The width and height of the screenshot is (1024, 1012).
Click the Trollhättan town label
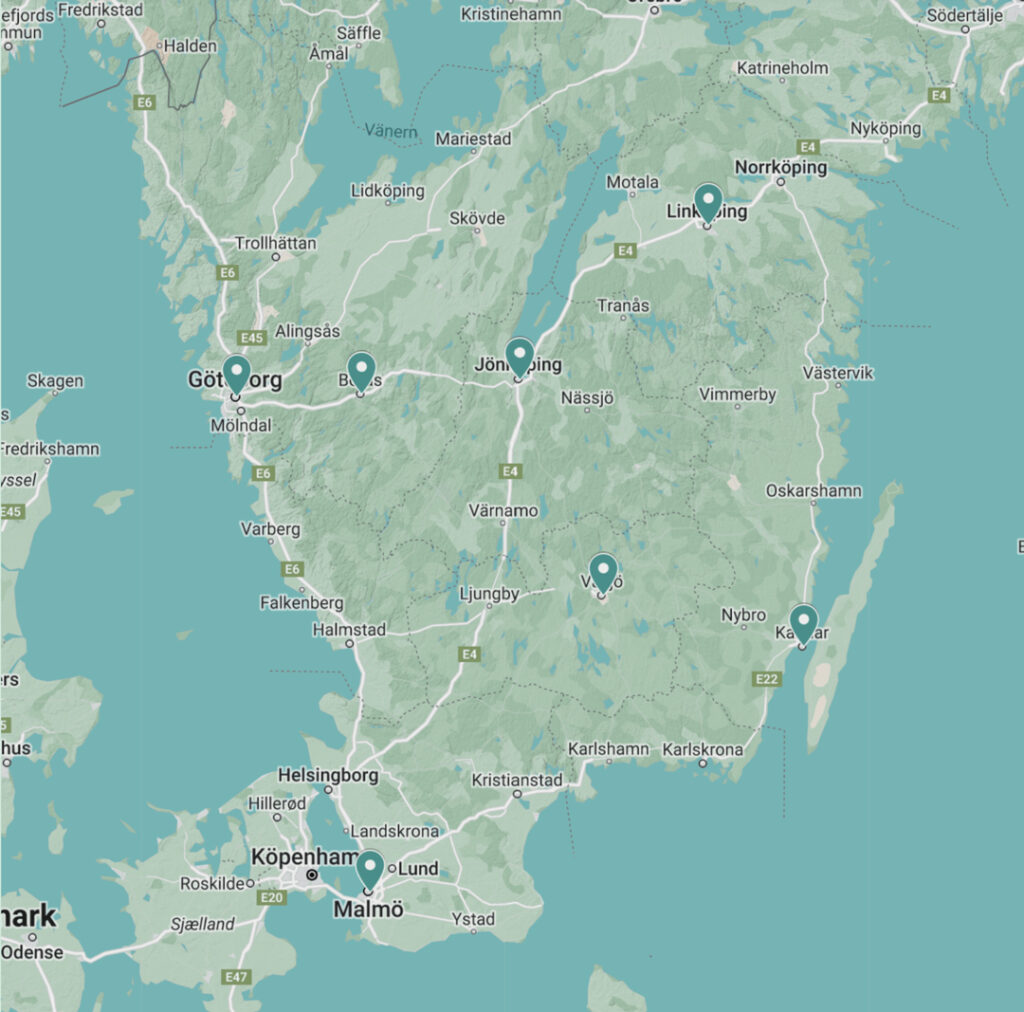(275, 243)
